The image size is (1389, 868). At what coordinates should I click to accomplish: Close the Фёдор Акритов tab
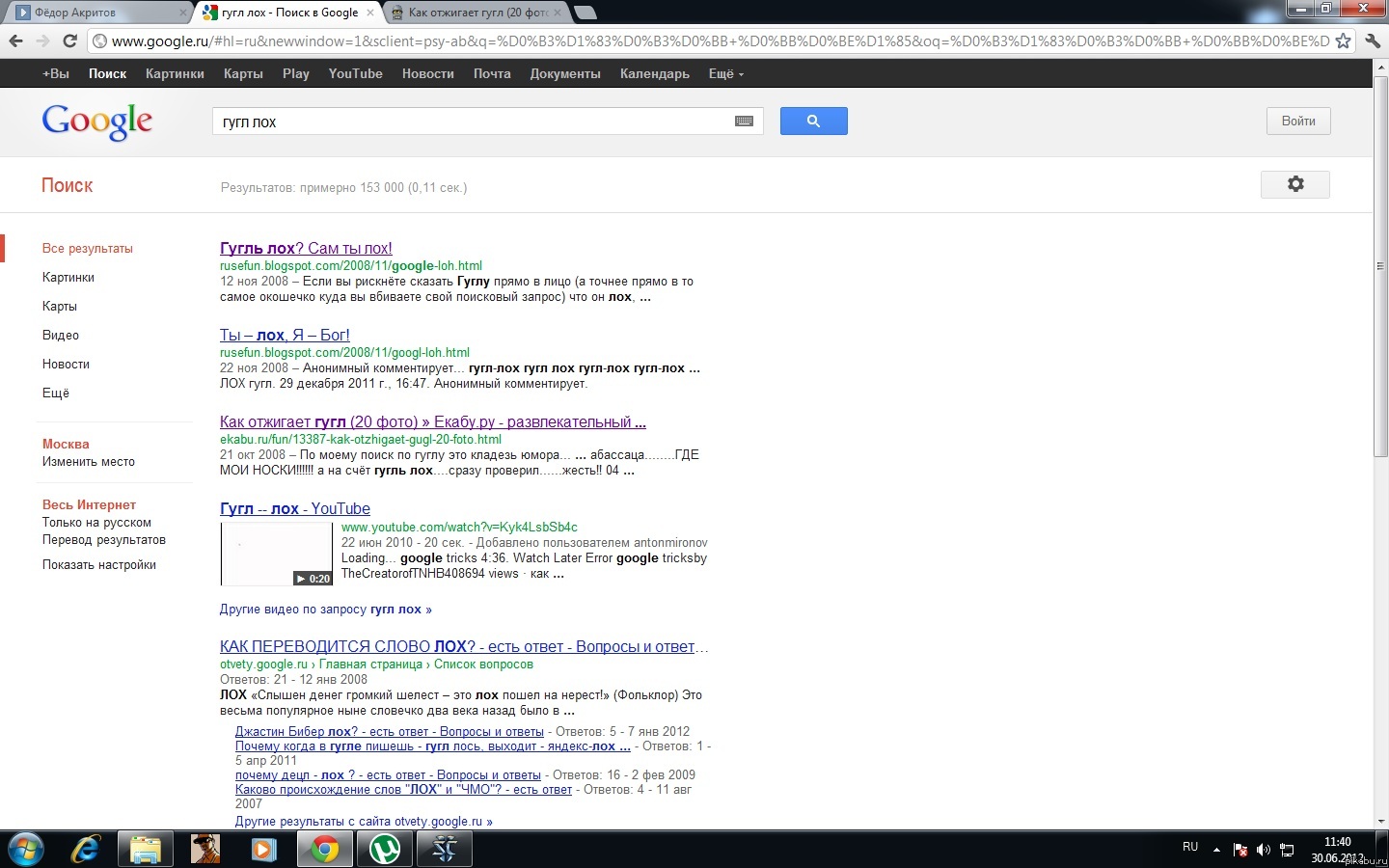click(183, 13)
